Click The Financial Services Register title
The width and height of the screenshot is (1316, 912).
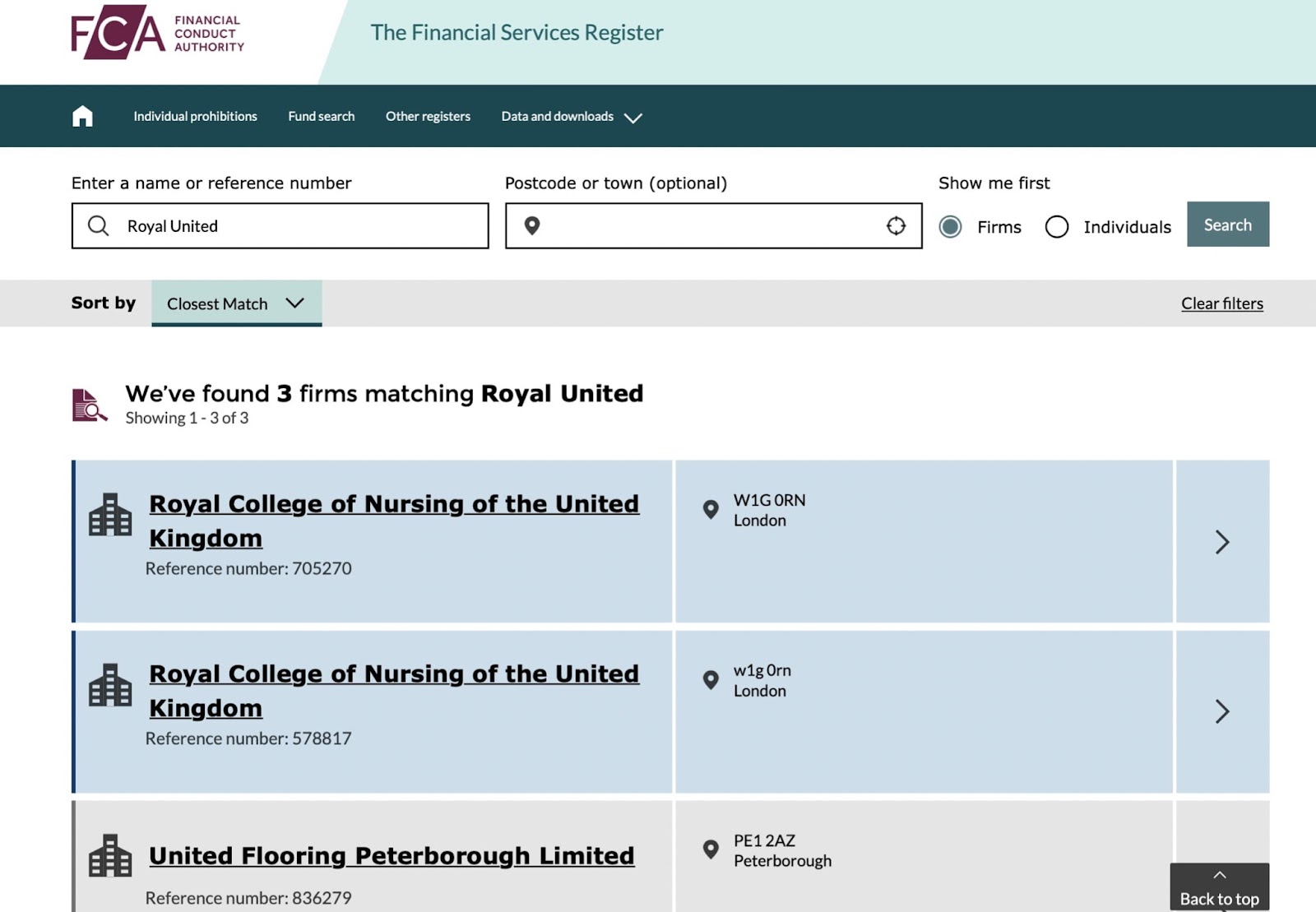point(517,33)
